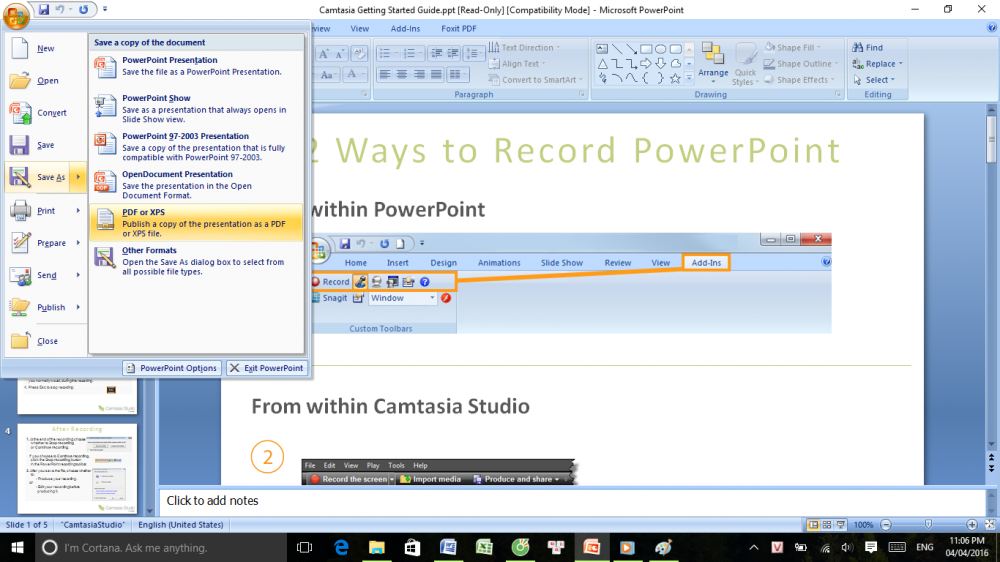Click Center text alignment icon
Screen dimensions: 1000x562
pos(402,75)
